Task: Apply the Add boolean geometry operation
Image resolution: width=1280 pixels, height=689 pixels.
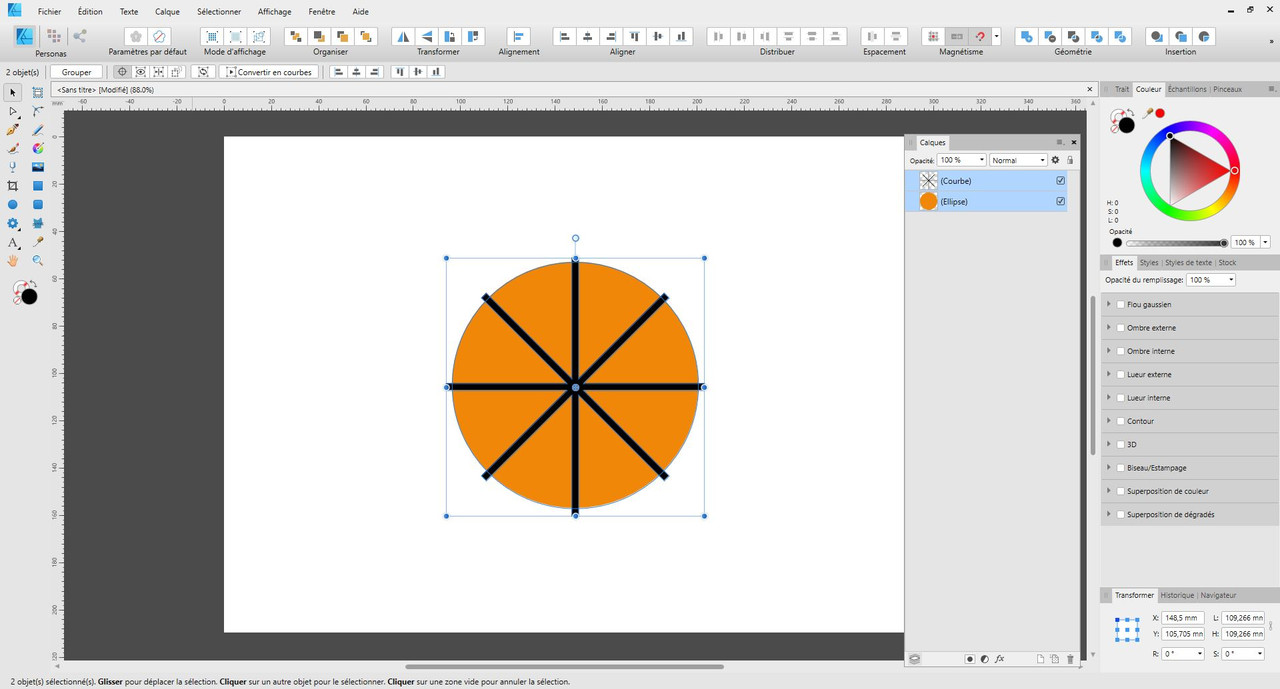Action: pos(1025,36)
